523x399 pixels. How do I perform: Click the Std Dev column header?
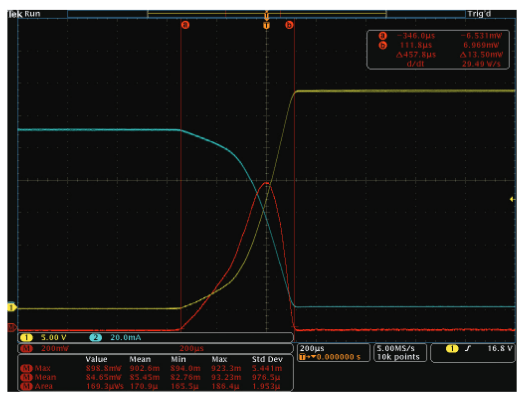pos(267,359)
